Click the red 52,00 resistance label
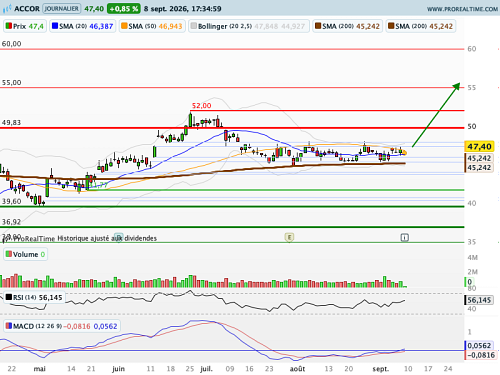 pyautogui.click(x=201, y=106)
